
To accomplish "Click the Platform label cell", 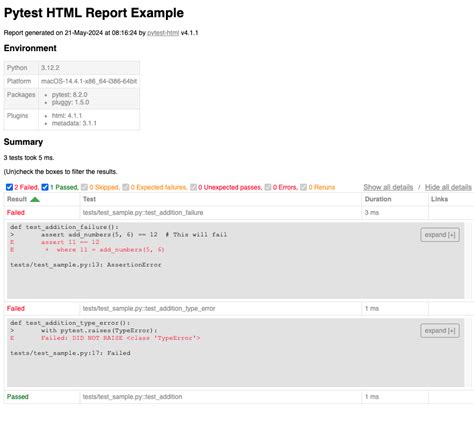I will [21, 81].
